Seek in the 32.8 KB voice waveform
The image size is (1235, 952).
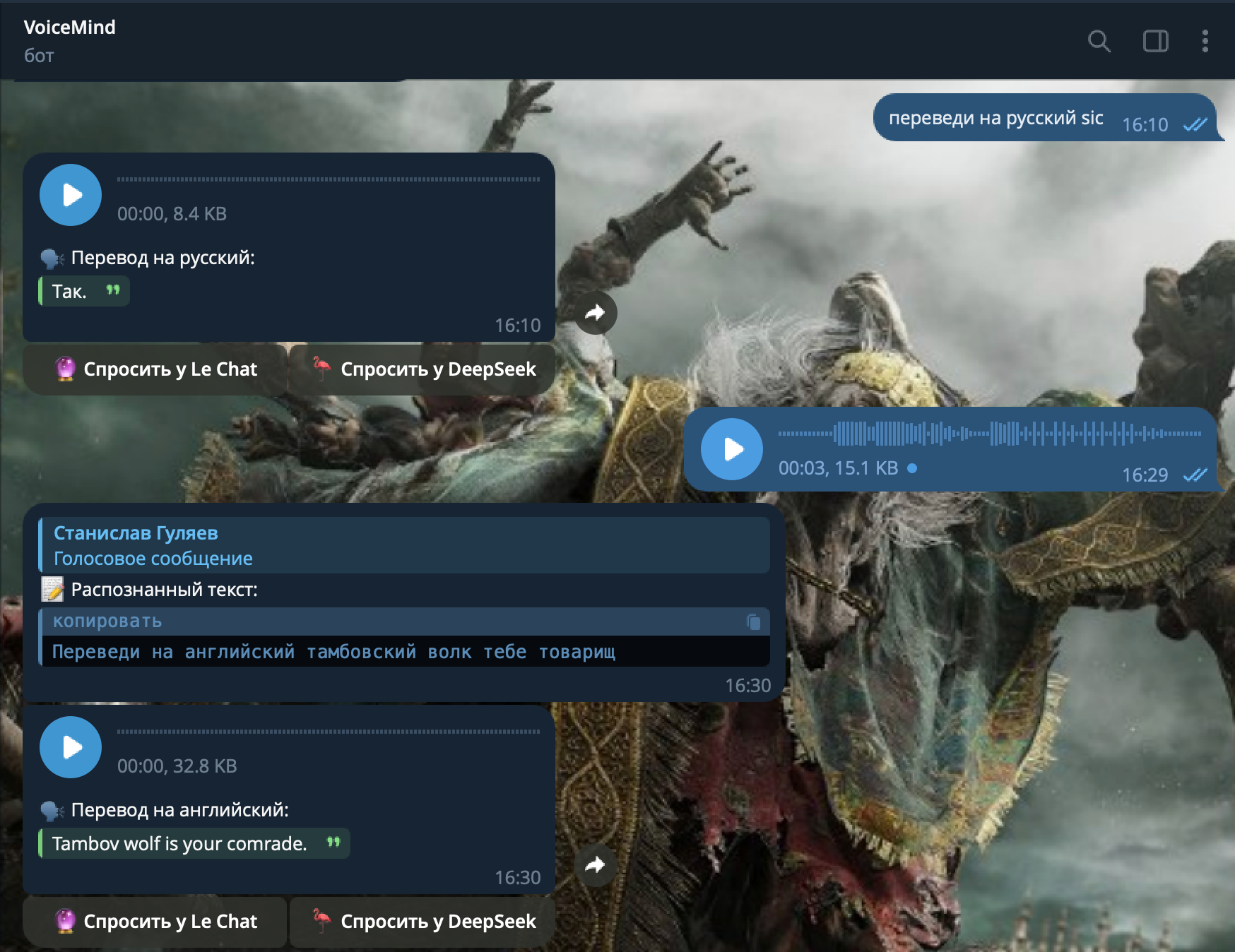329,732
